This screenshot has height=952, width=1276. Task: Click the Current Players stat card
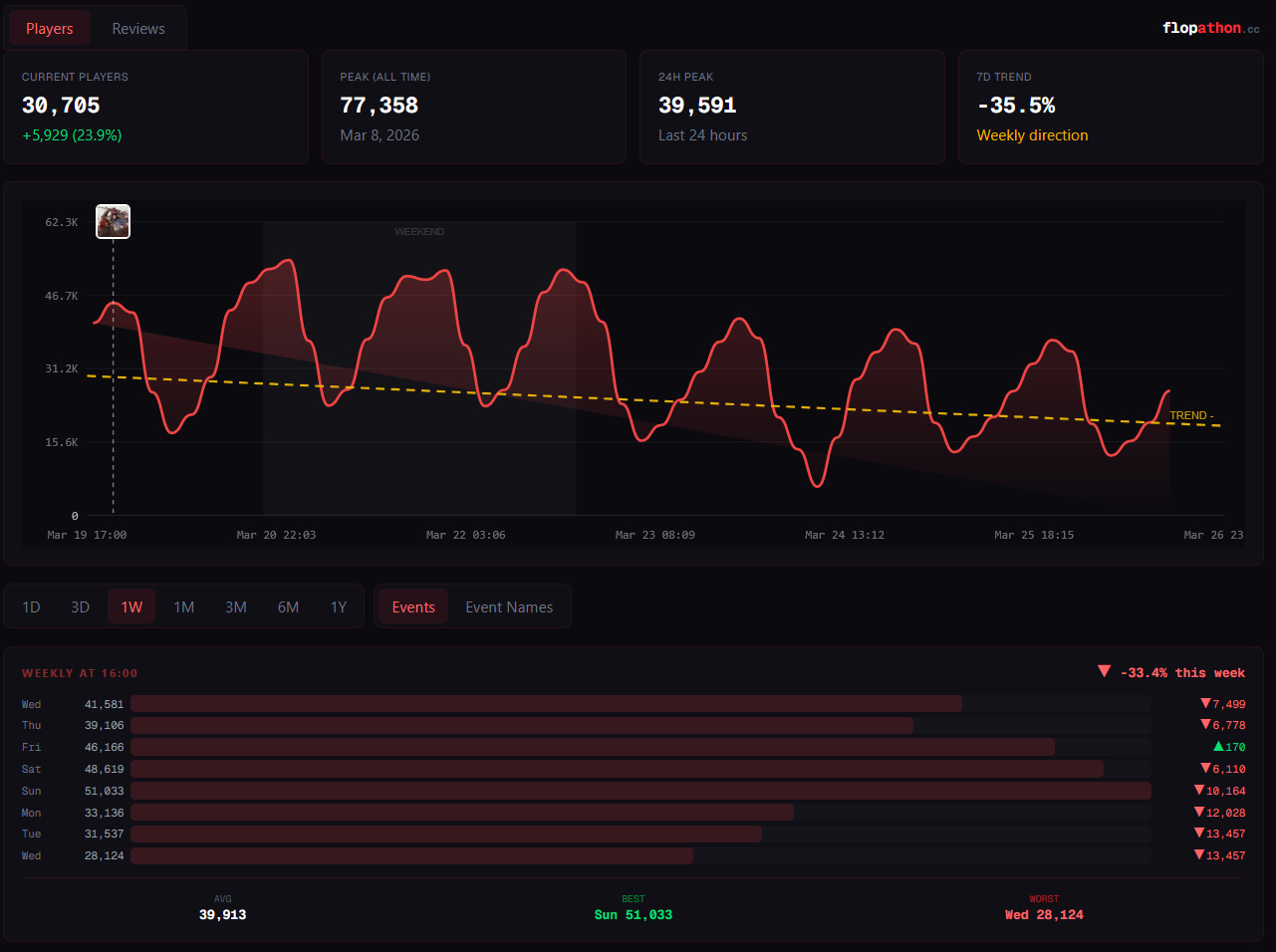[155, 107]
